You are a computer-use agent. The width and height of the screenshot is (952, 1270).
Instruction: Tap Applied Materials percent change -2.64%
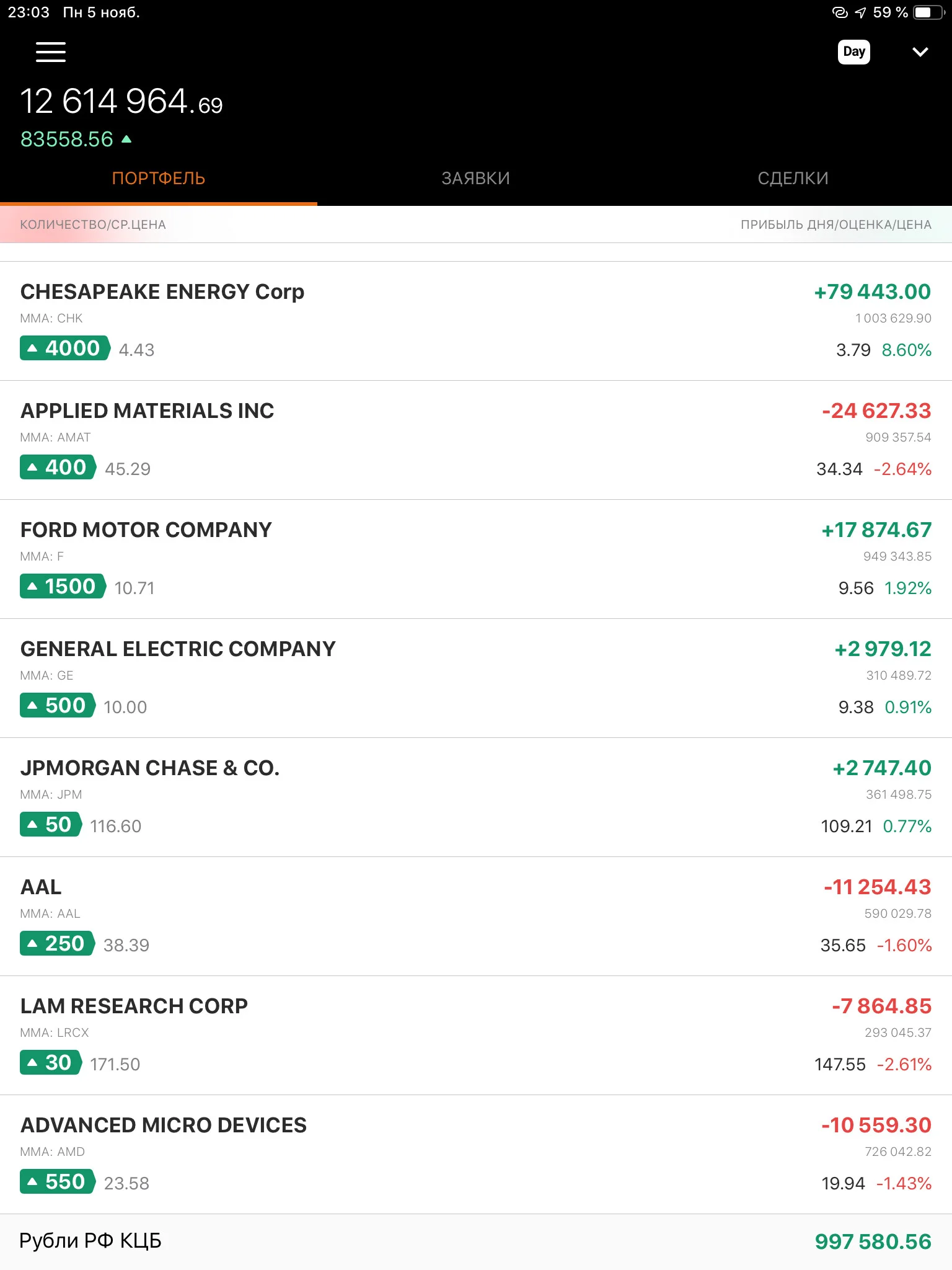click(902, 469)
